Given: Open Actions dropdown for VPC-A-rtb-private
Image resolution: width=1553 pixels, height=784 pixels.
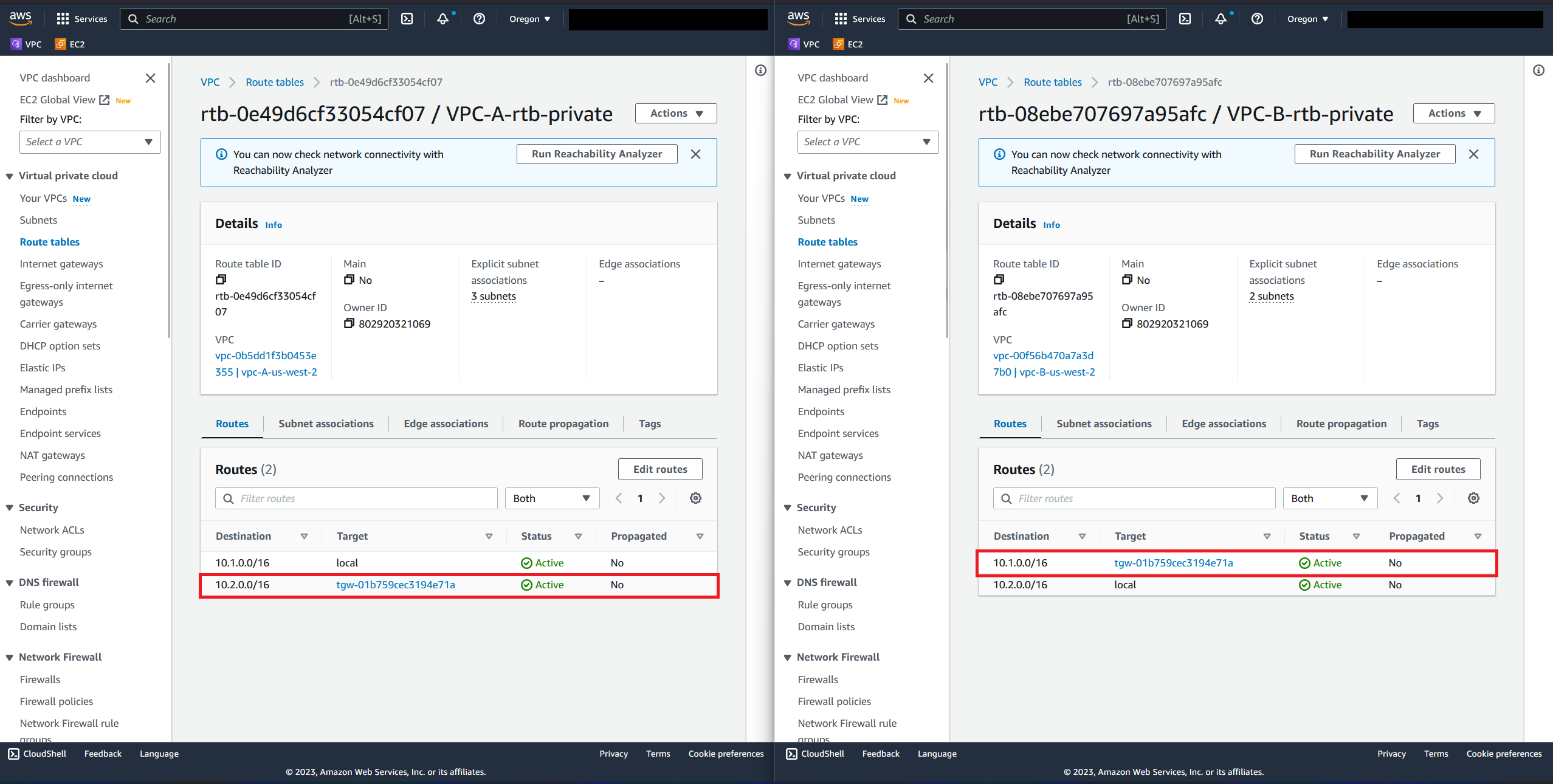Looking at the screenshot, I should click(x=676, y=114).
